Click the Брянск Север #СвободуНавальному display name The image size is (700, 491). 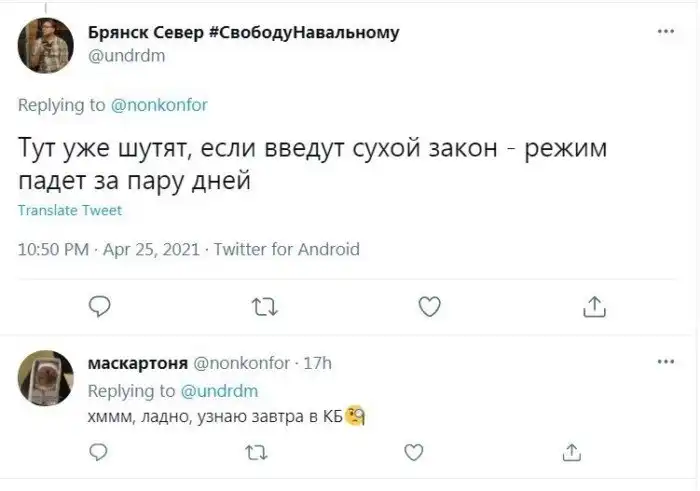coord(243,32)
